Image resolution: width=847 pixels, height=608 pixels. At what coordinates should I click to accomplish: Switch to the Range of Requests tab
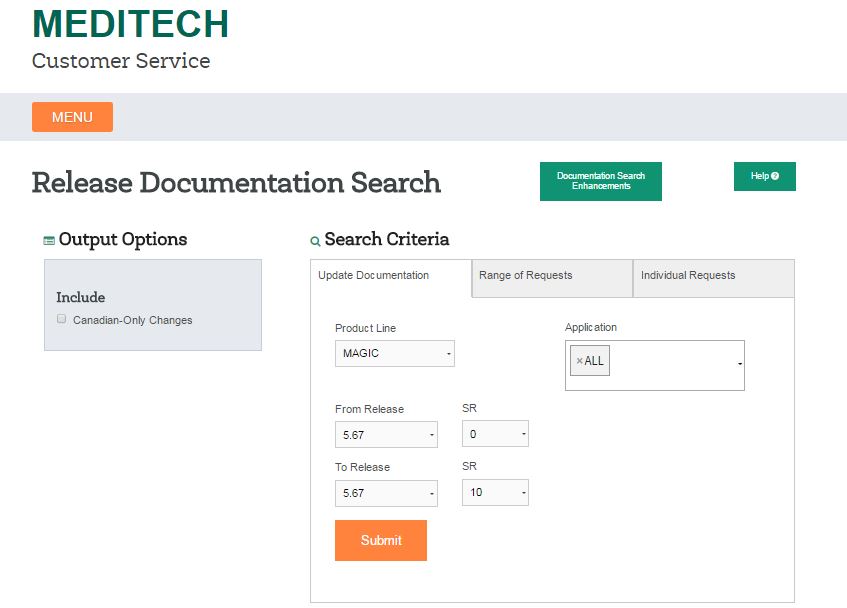click(x=552, y=276)
